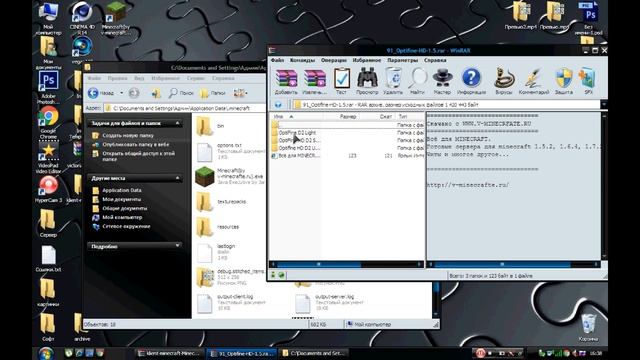Open the Операции menu in WinRAR

coord(333,60)
